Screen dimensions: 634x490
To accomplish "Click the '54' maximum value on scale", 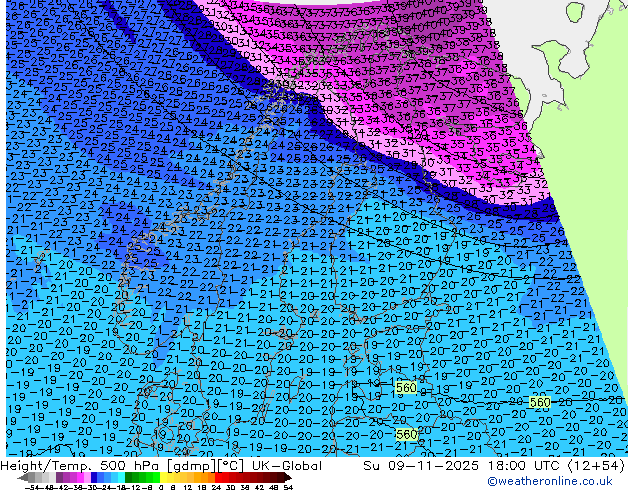I will (x=289, y=488).
